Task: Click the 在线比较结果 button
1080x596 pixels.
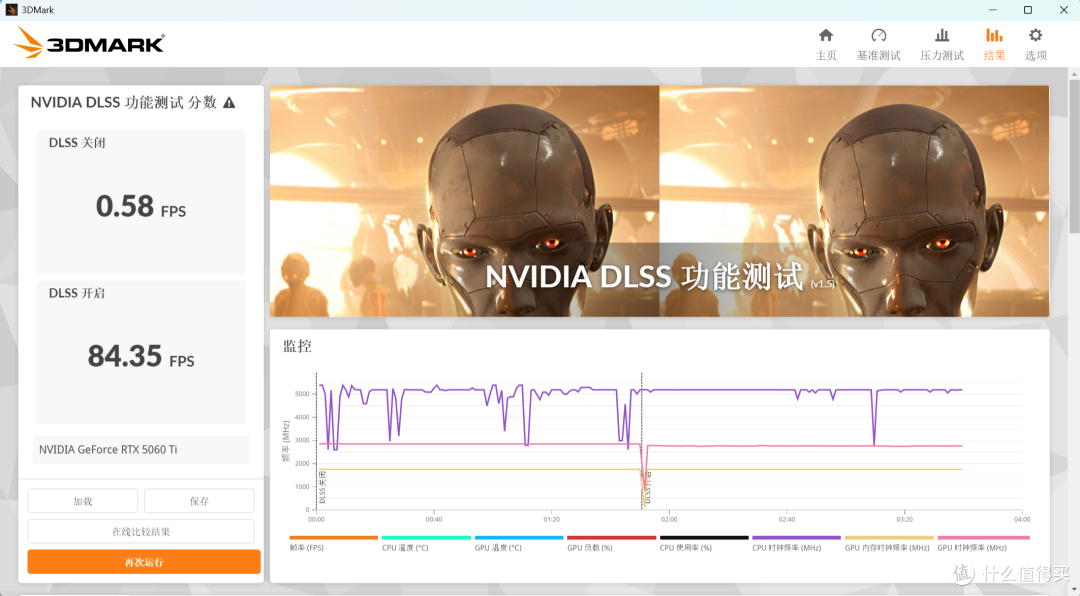Action: 141,531
